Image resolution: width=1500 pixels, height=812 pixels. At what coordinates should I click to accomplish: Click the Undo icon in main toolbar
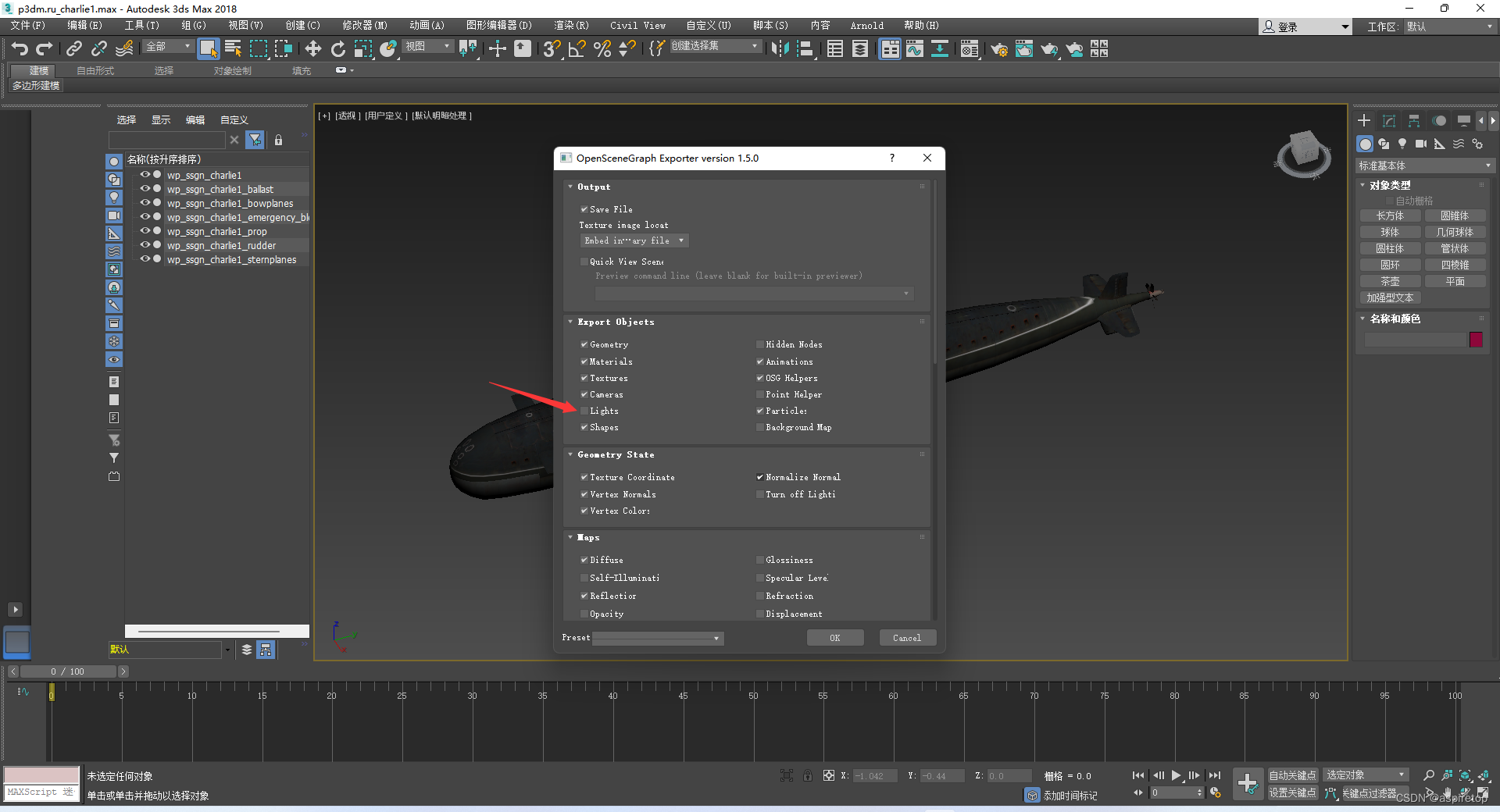(20, 49)
